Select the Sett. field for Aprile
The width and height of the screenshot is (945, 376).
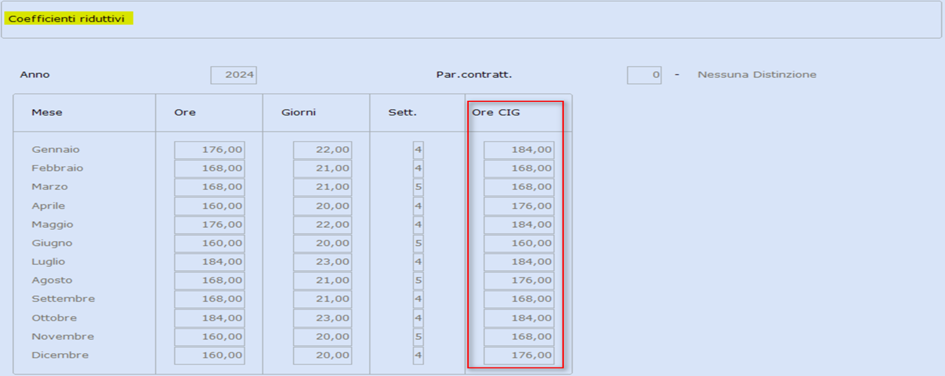coord(418,206)
